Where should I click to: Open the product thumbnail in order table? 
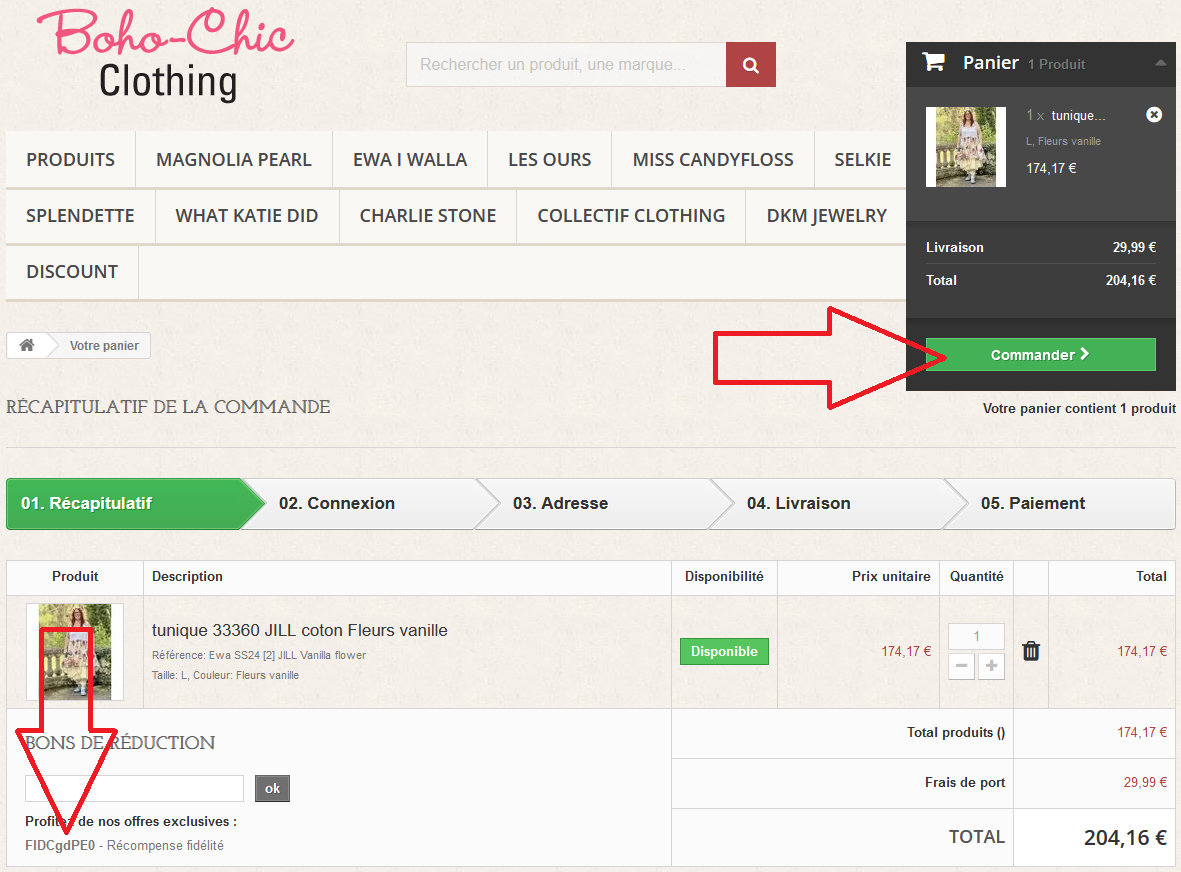tap(75, 652)
